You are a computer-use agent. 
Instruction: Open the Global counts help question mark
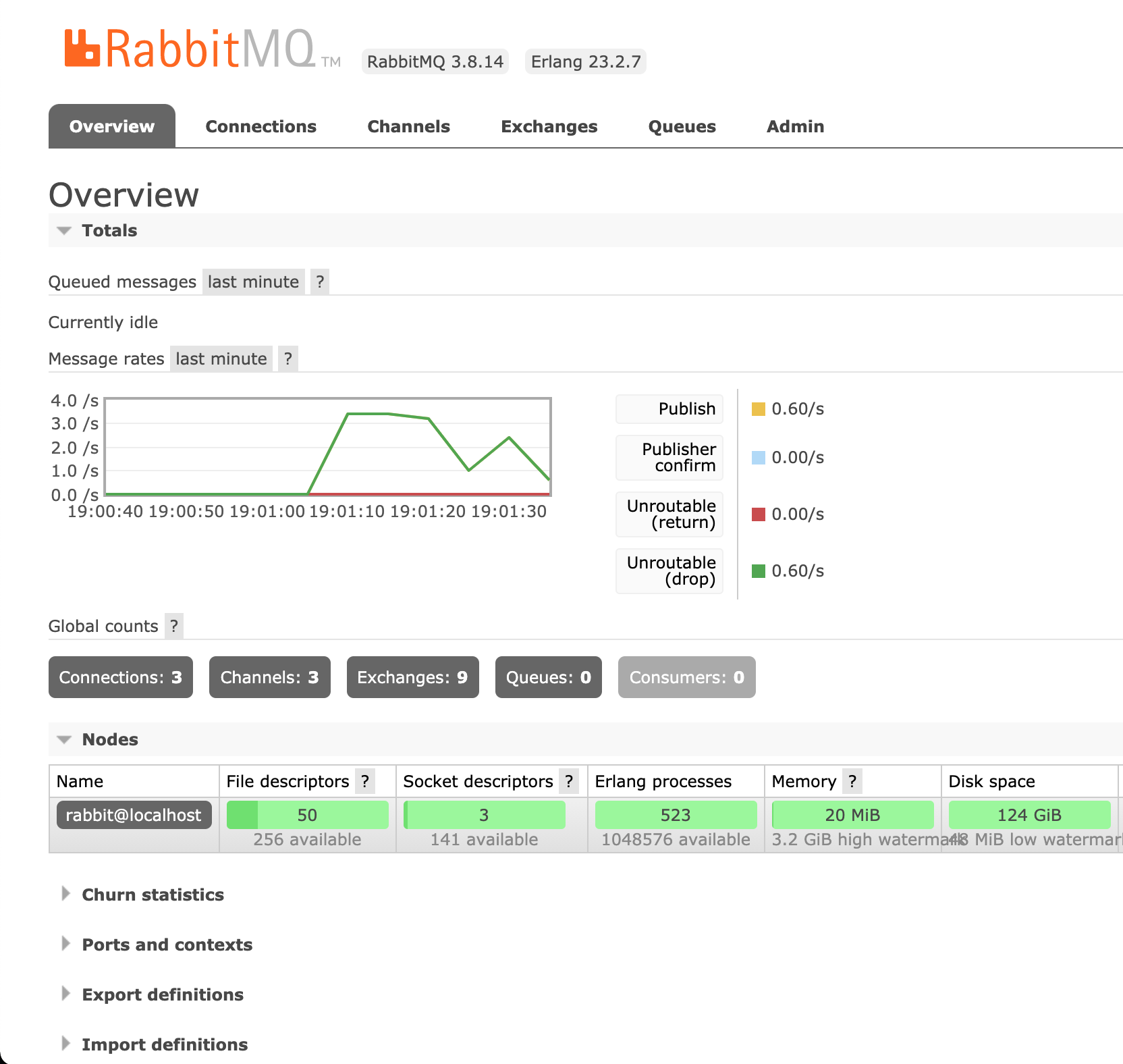(174, 626)
